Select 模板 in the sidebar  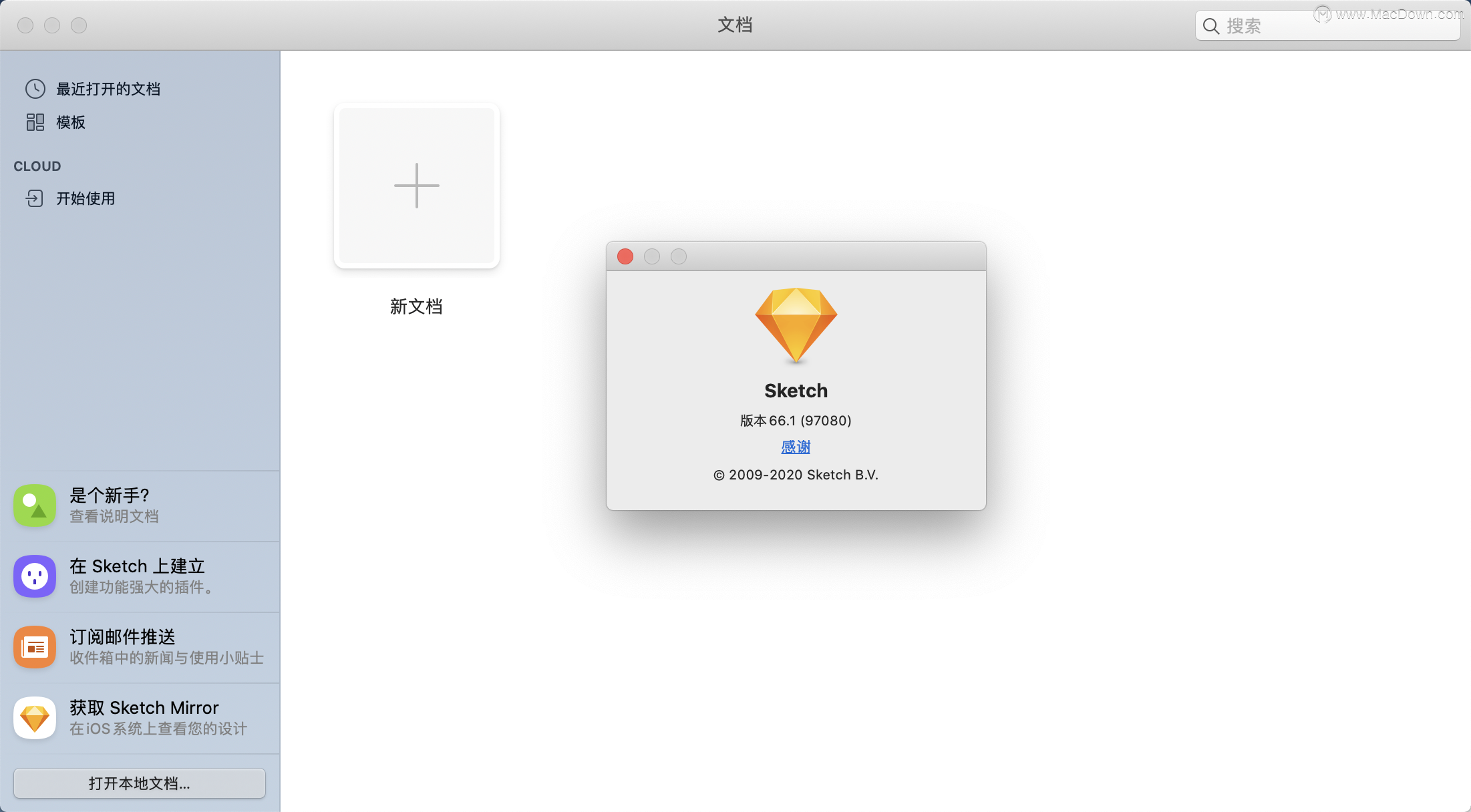71,122
